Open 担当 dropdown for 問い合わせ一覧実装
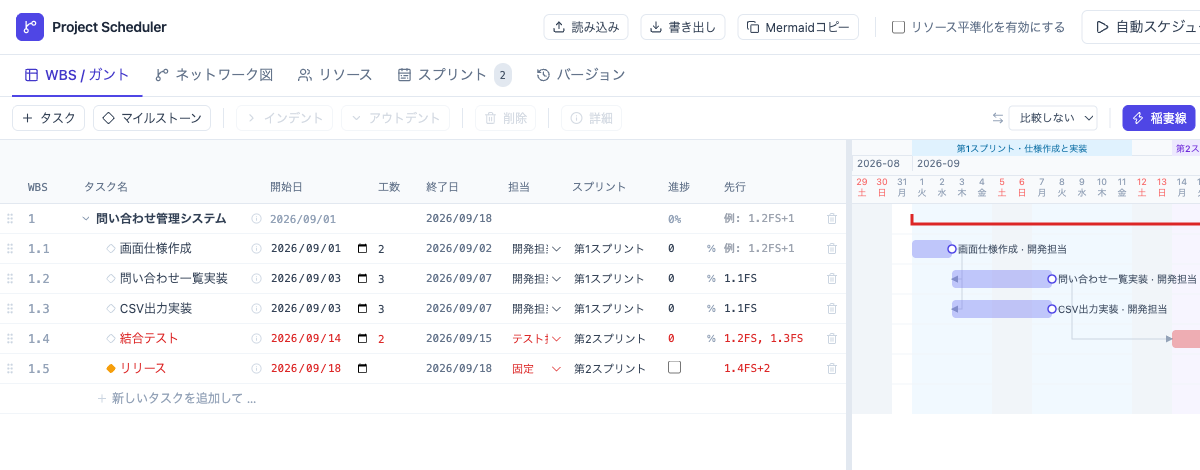The image size is (1200, 470). click(536, 279)
